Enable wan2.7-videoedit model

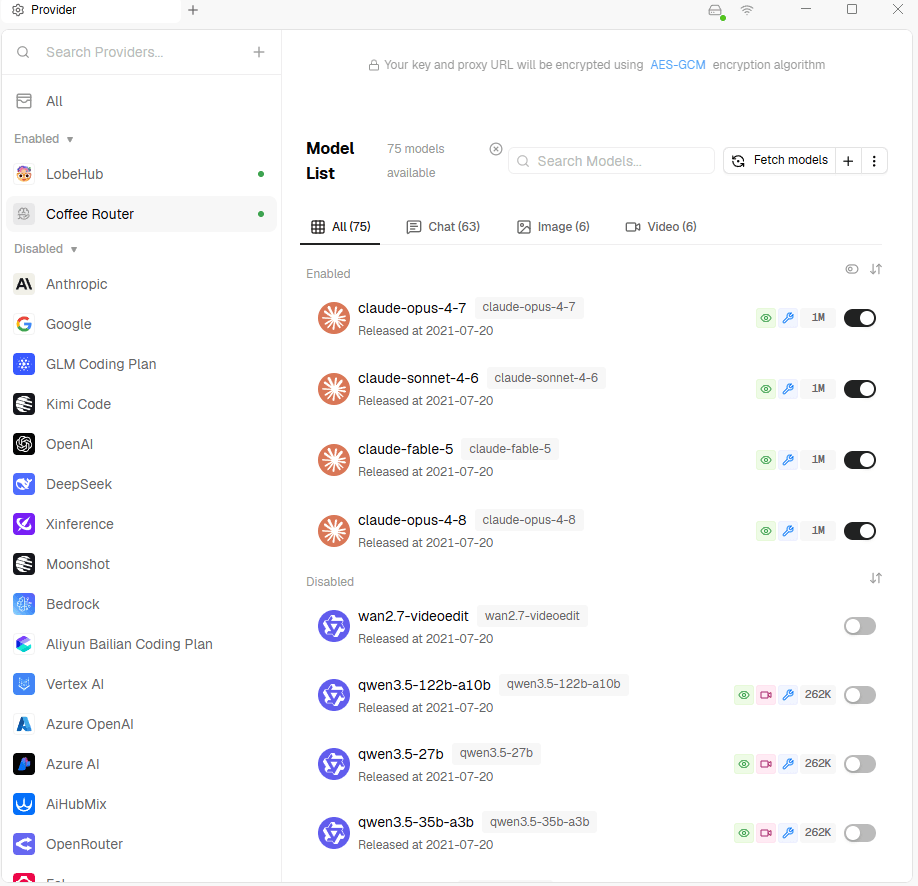859,626
